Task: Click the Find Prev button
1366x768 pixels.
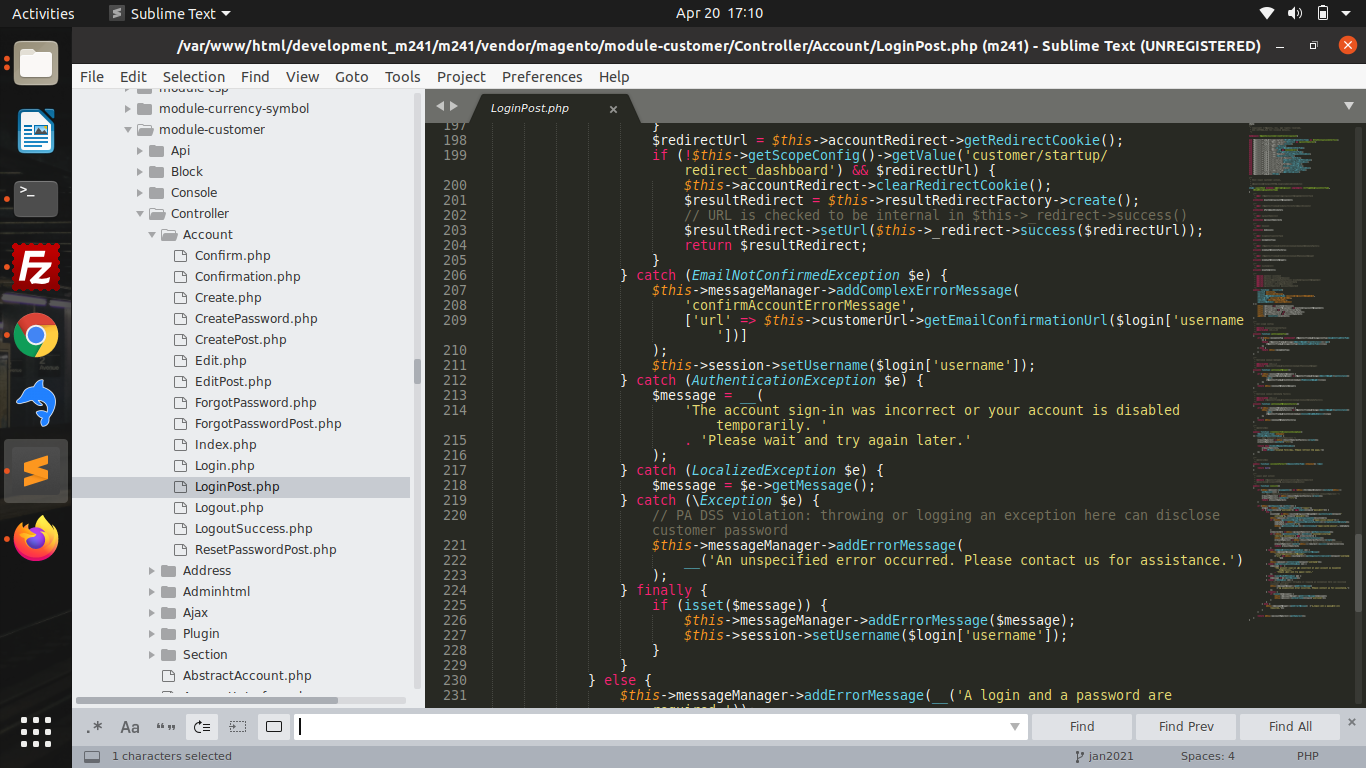Action: pos(1186,727)
